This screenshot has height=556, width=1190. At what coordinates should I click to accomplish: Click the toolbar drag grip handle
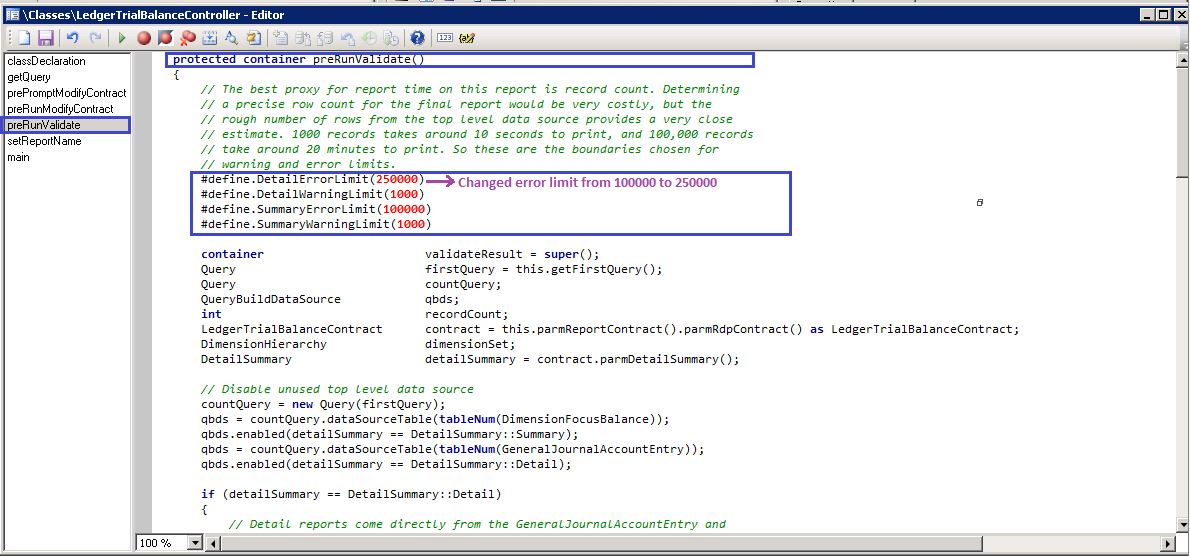pos(8,38)
